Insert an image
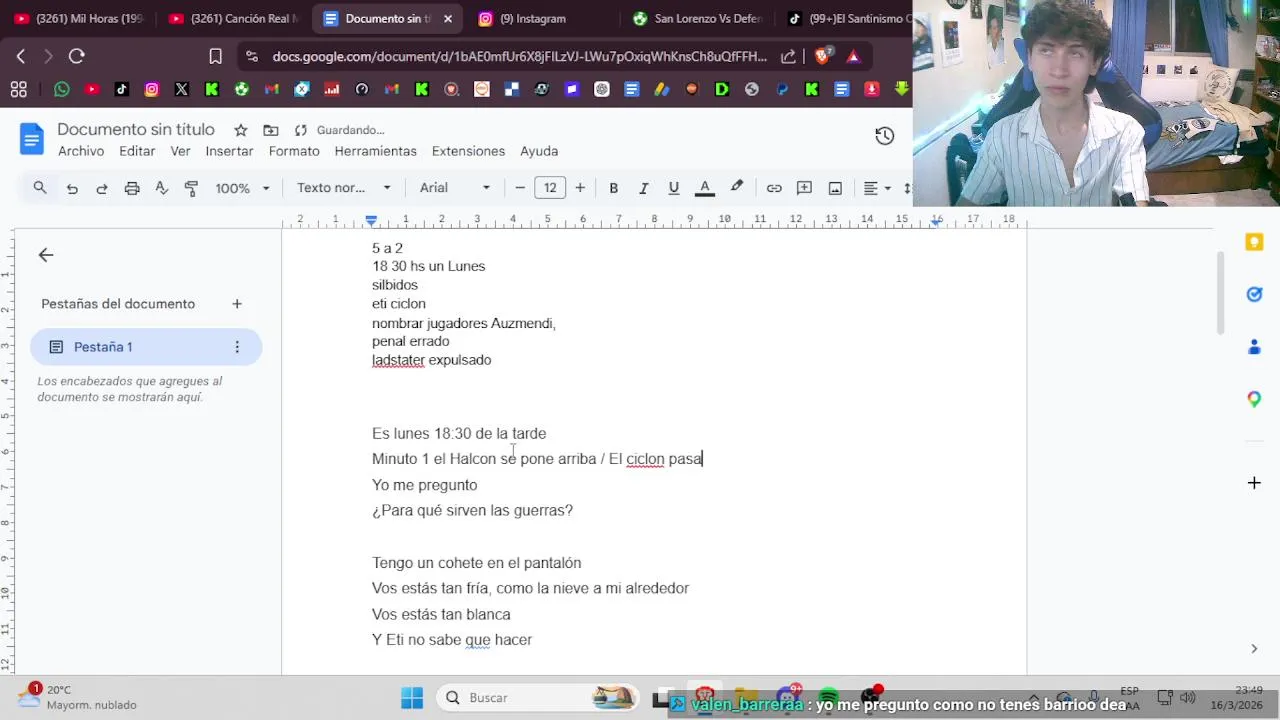The width and height of the screenshot is (1280, 720). pos(835,188)
